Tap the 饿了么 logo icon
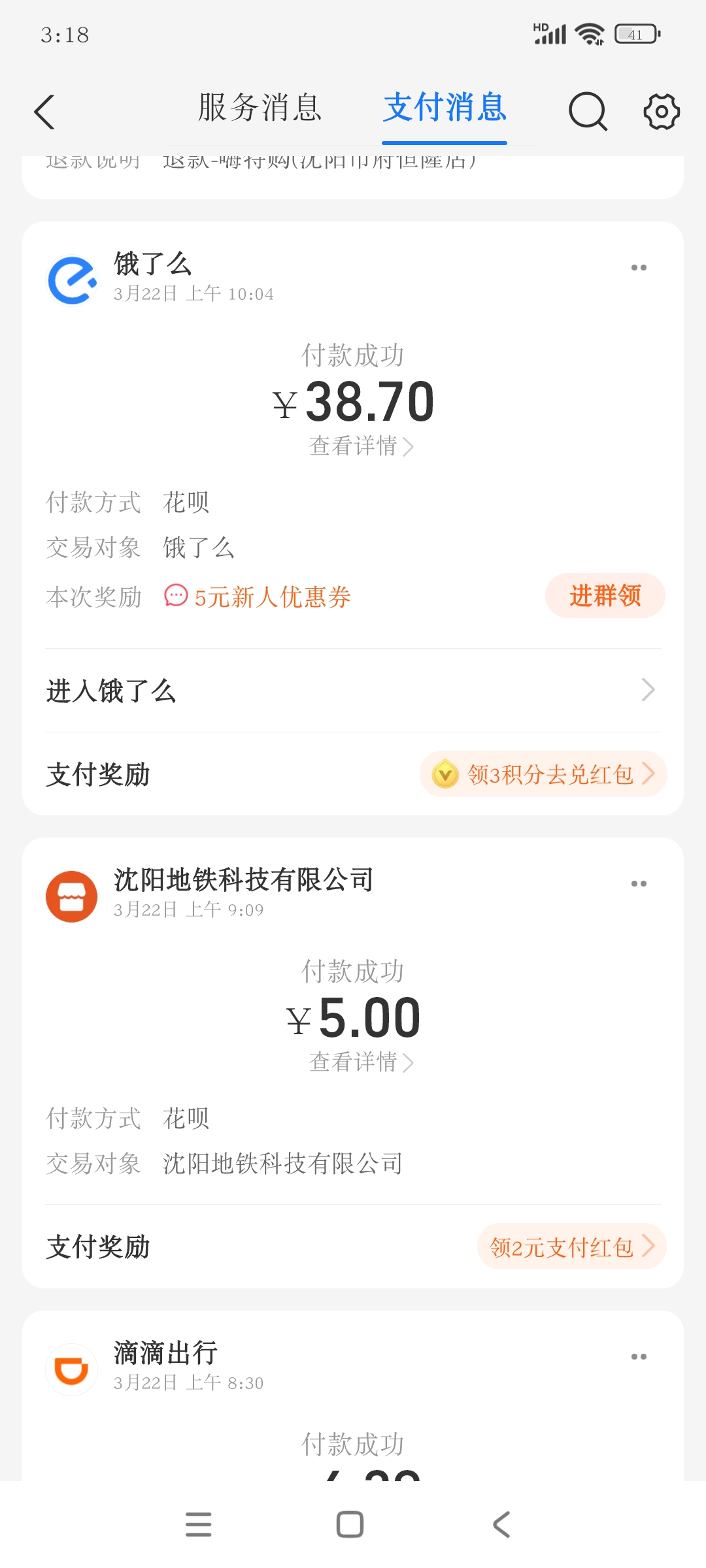This screenshot has height=1568, width=706. point(72,280)
